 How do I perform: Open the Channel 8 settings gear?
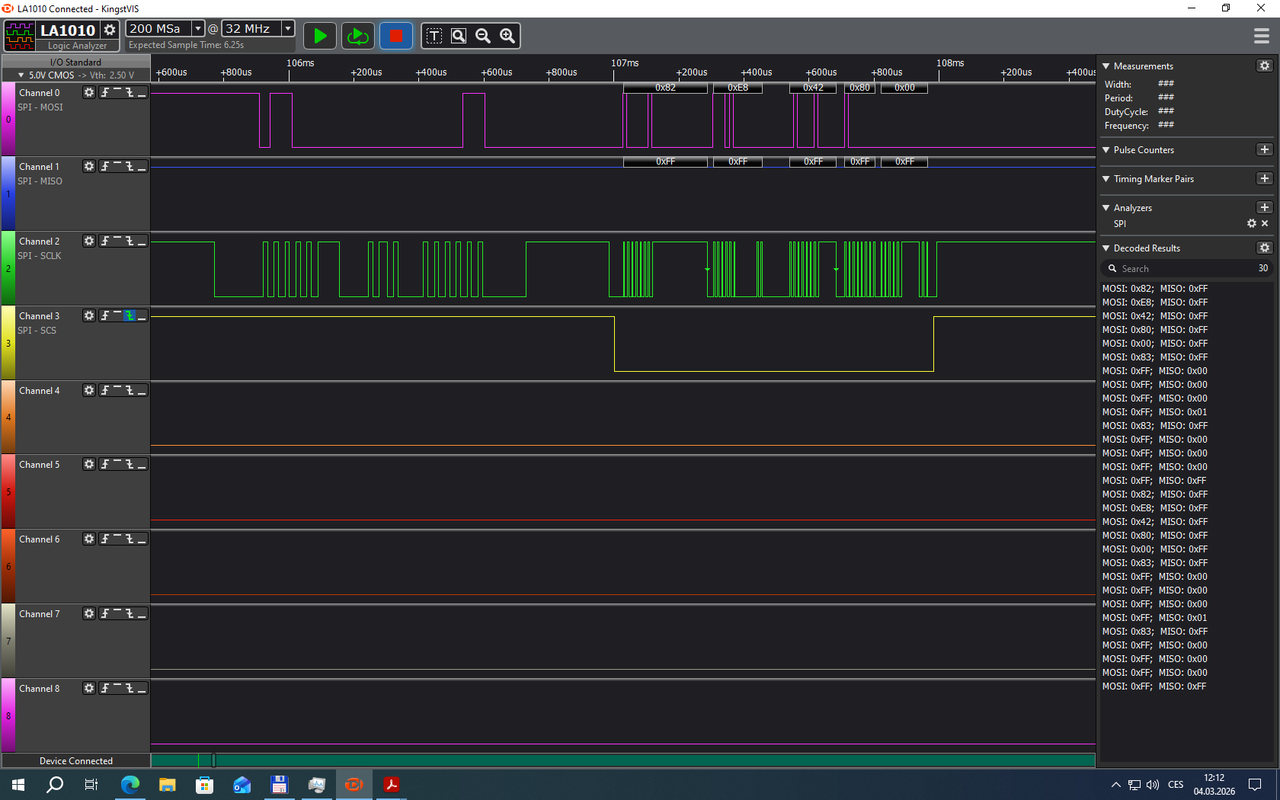(x=89, y=688)
